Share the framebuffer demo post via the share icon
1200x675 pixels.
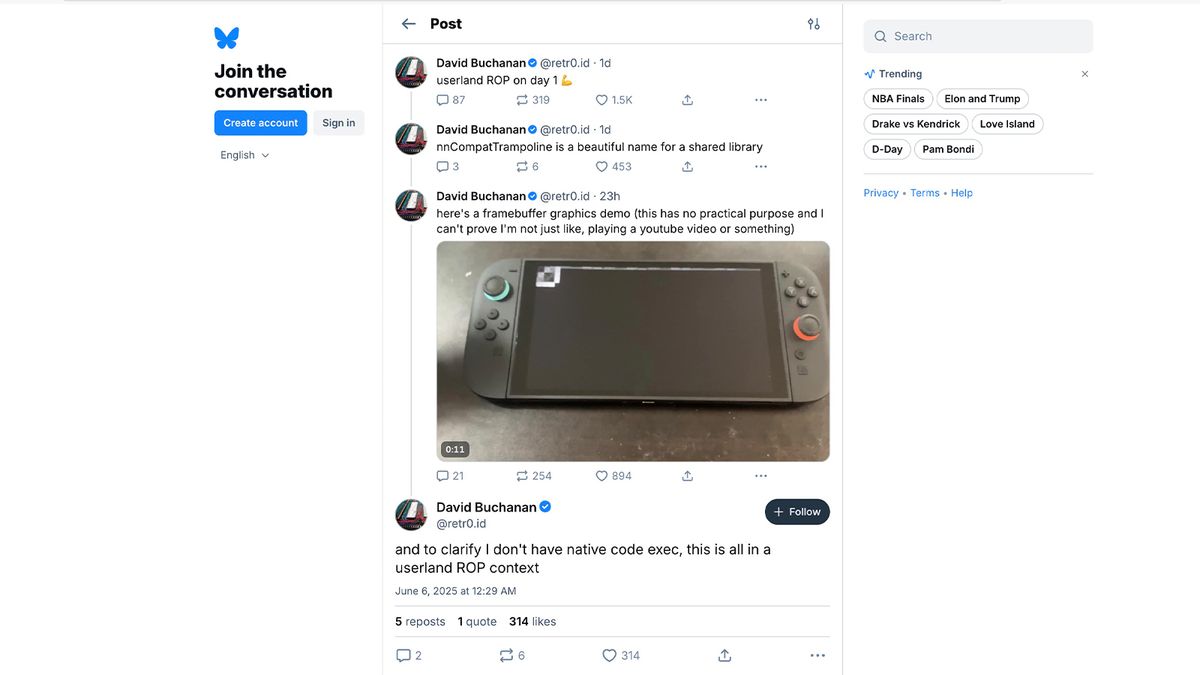tap(687, 476)
